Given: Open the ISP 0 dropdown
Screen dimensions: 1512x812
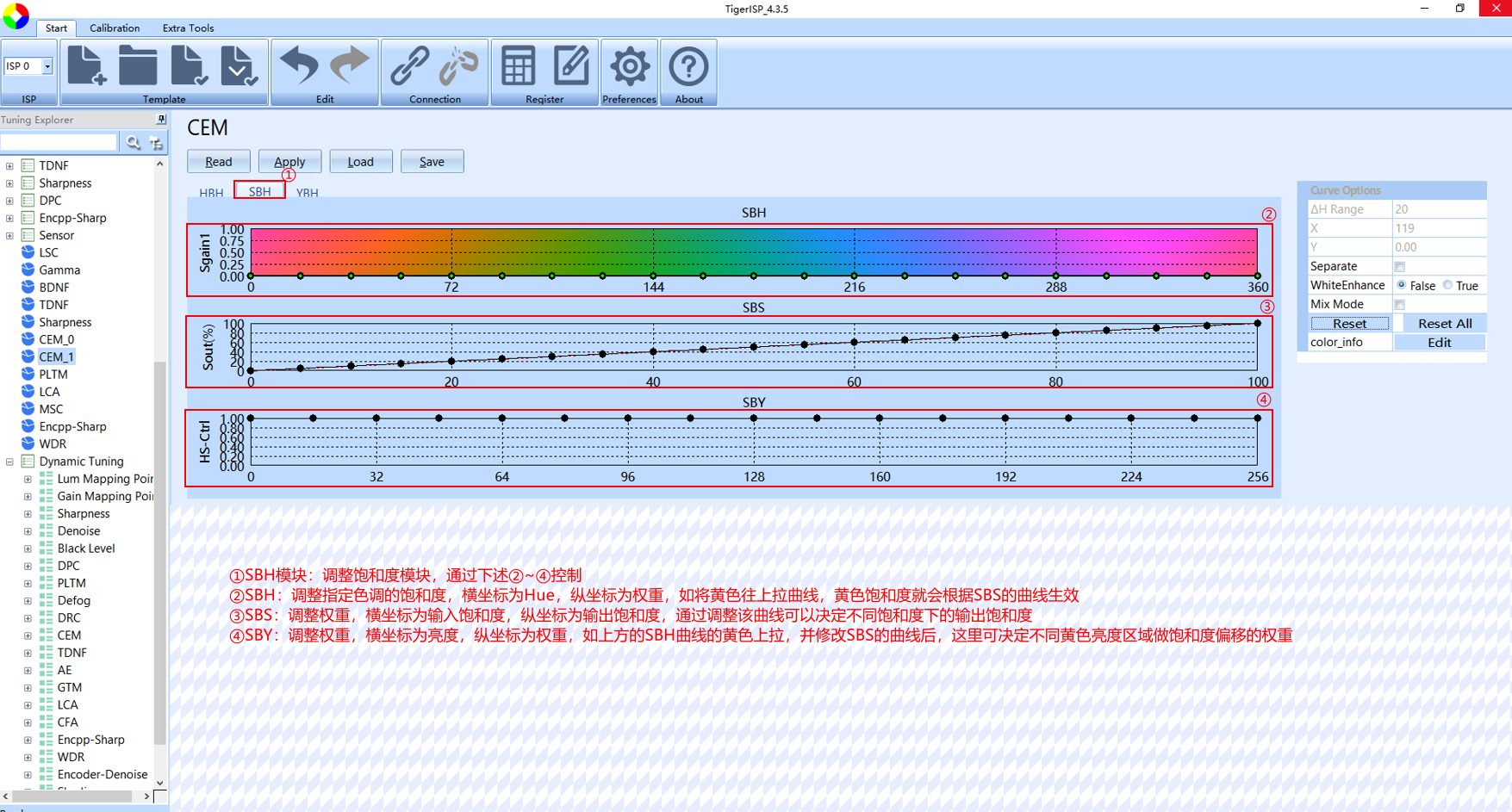Looking at the screenshot, I should tap(47, 66).
